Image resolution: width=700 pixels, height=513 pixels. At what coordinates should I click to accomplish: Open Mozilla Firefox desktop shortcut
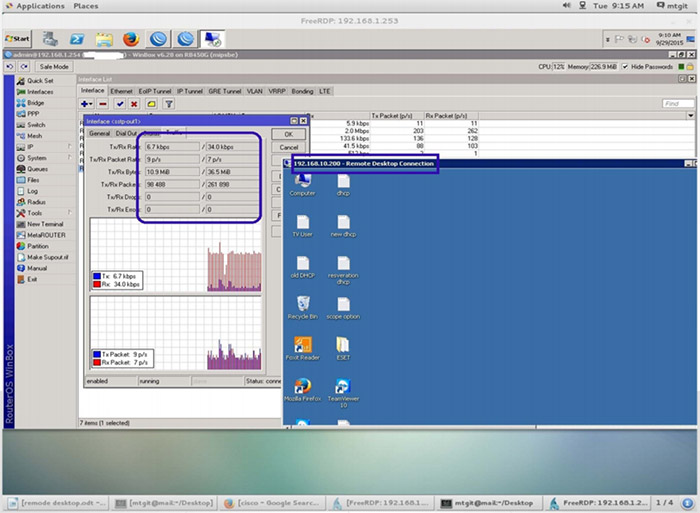click(302, 390)
